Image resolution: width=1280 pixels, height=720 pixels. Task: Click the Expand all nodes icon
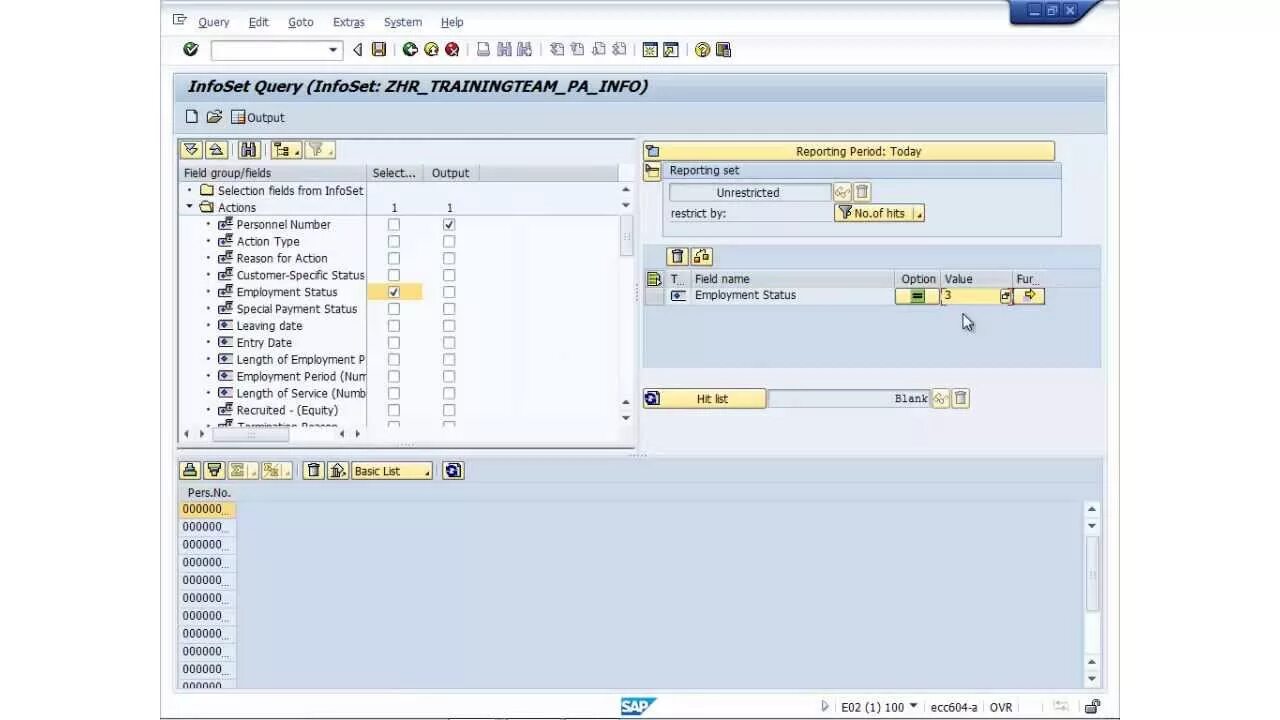191,150
